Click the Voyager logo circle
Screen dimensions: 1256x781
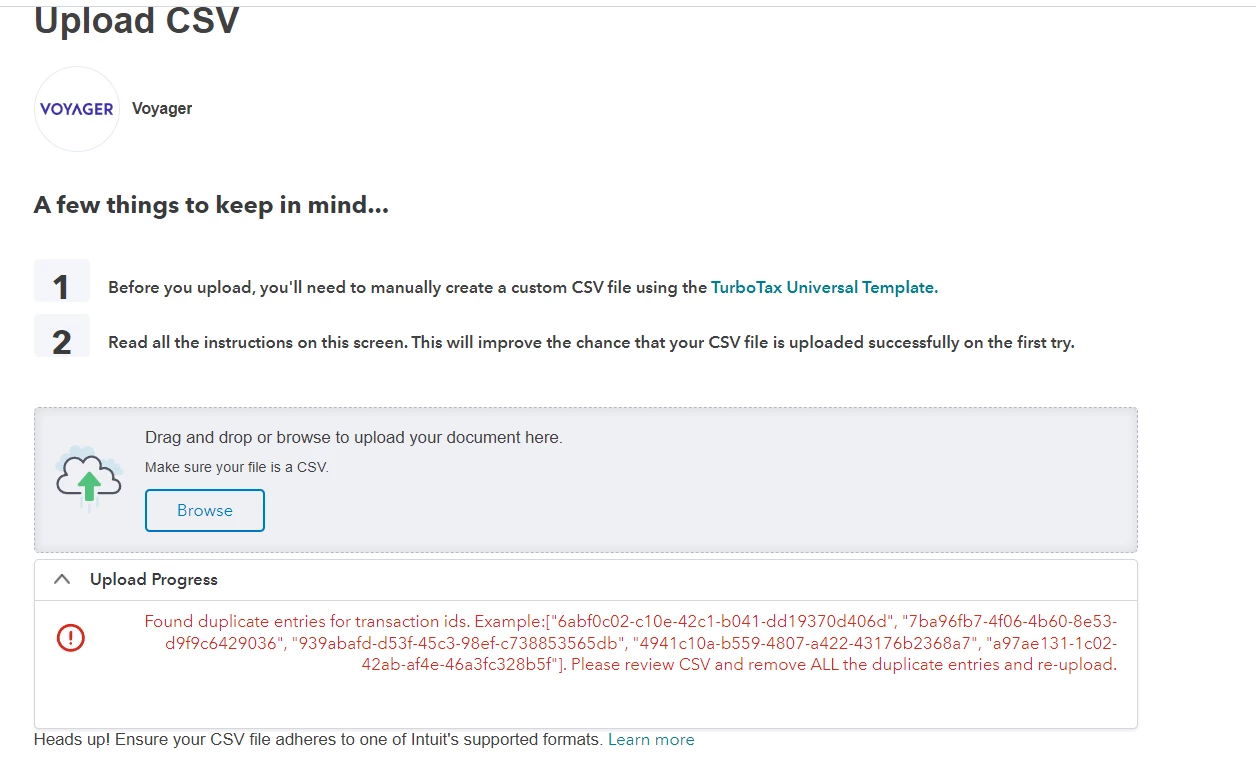[x=77, y=109]
